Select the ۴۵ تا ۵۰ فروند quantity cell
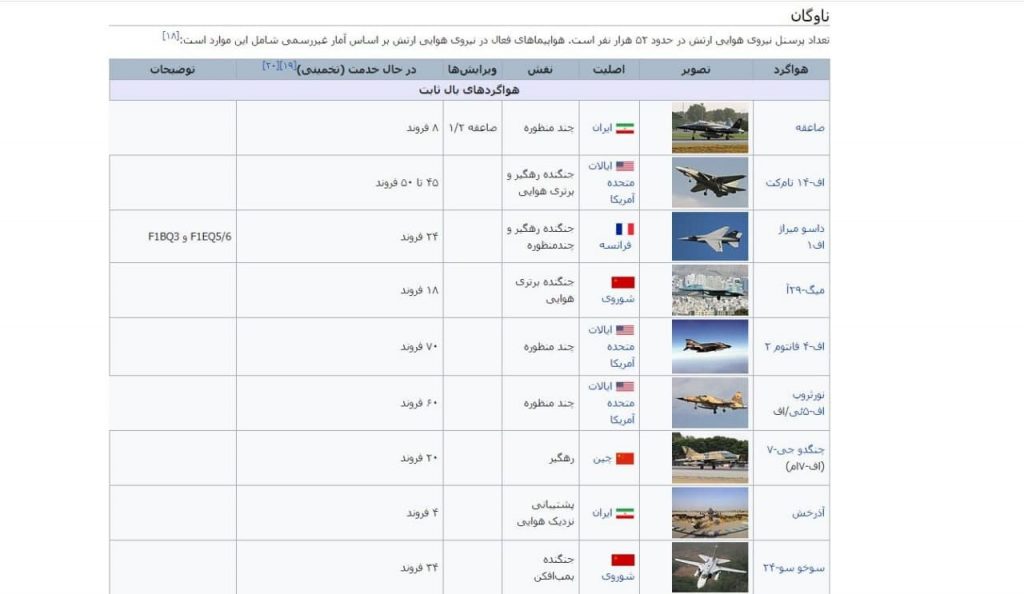 (x=340, y=183)
